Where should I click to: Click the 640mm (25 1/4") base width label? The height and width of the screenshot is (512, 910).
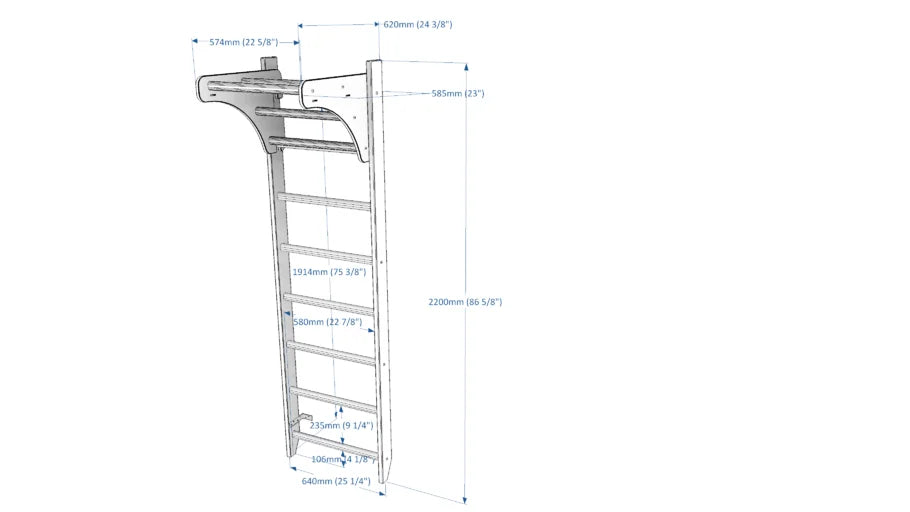(x=336, y=481)
